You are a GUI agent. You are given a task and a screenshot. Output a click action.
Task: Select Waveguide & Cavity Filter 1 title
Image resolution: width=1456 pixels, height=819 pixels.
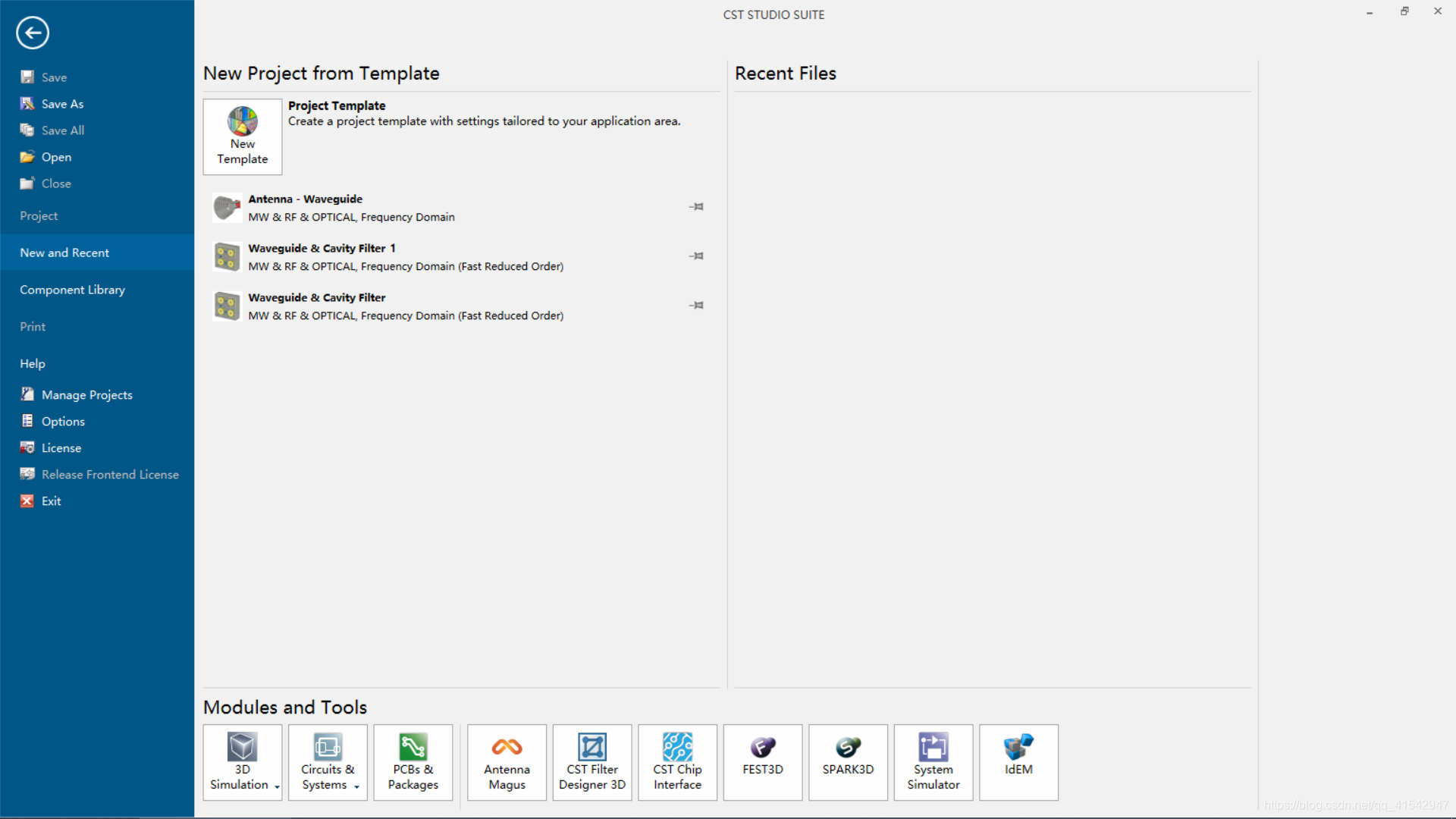322,248
